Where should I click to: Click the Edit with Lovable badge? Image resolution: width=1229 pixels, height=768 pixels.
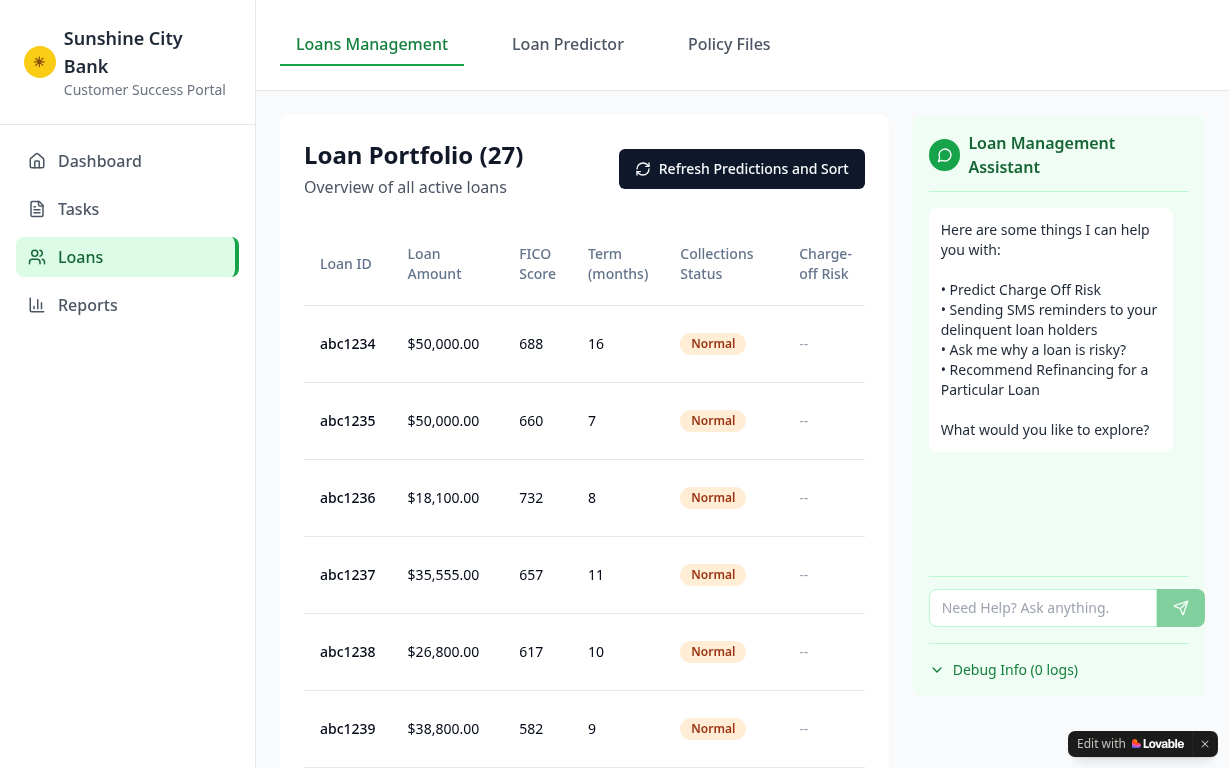(x=1130, y=744)
